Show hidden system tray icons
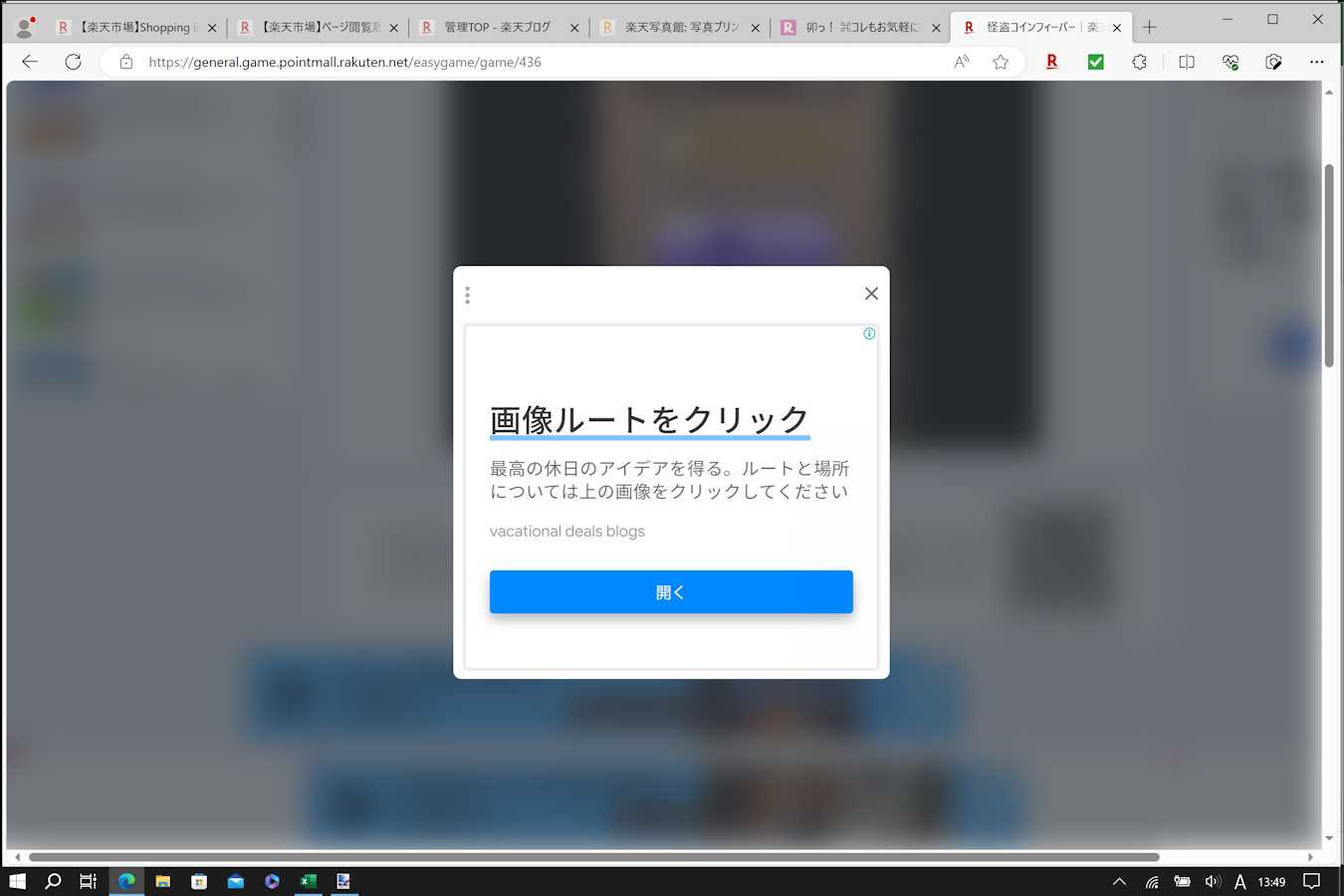Image resolution: width=1344 pixels, height=896 pixels. [1119, 881]
